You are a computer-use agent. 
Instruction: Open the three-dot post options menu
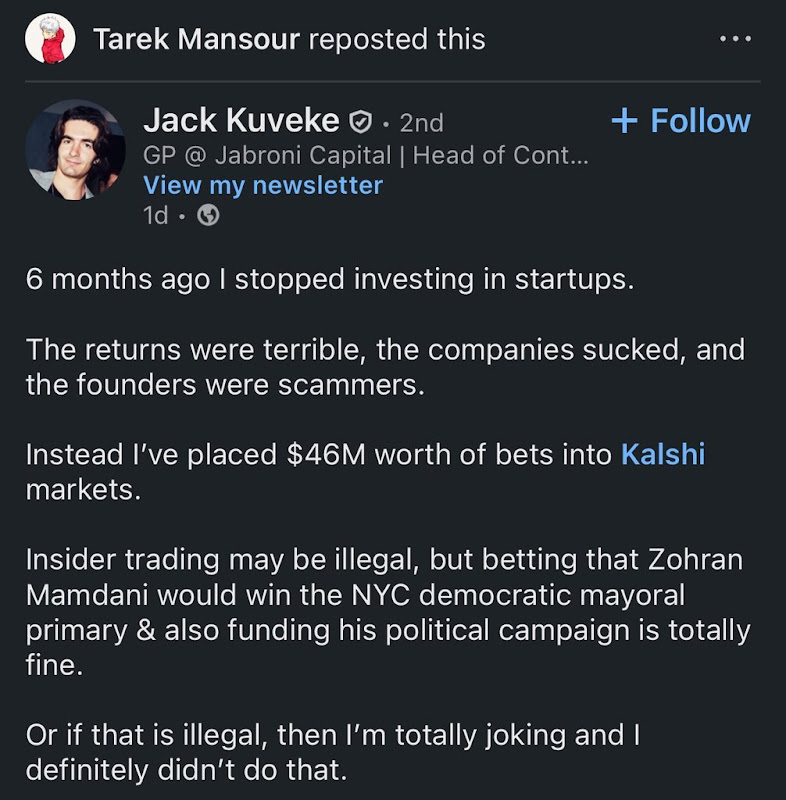tap(735, 39)
